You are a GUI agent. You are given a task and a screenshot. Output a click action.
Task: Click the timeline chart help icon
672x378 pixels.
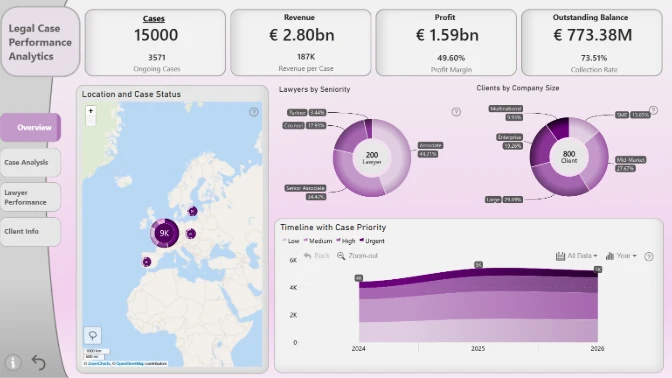[649, 256]
